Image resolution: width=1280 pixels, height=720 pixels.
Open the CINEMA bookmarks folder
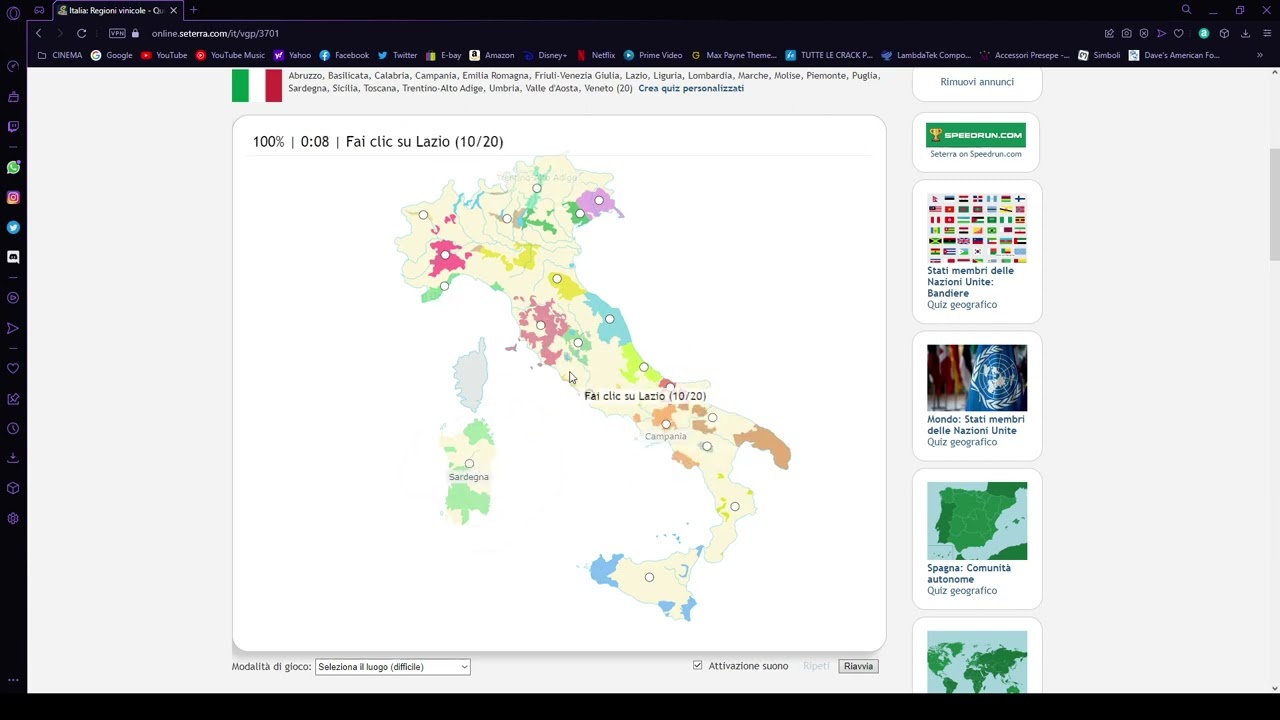(59, 55)
